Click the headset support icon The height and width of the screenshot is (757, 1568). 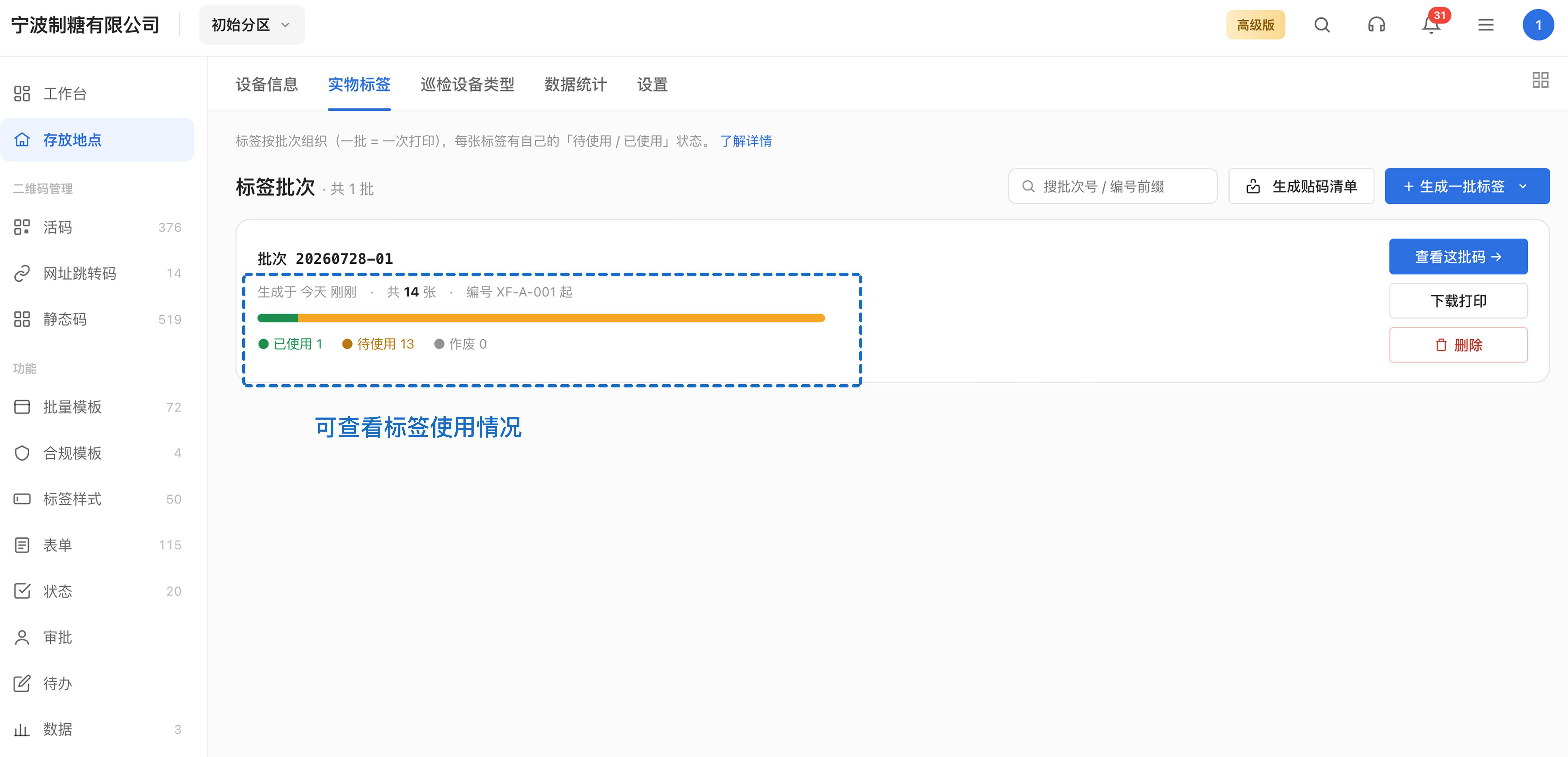(1376, 25)
